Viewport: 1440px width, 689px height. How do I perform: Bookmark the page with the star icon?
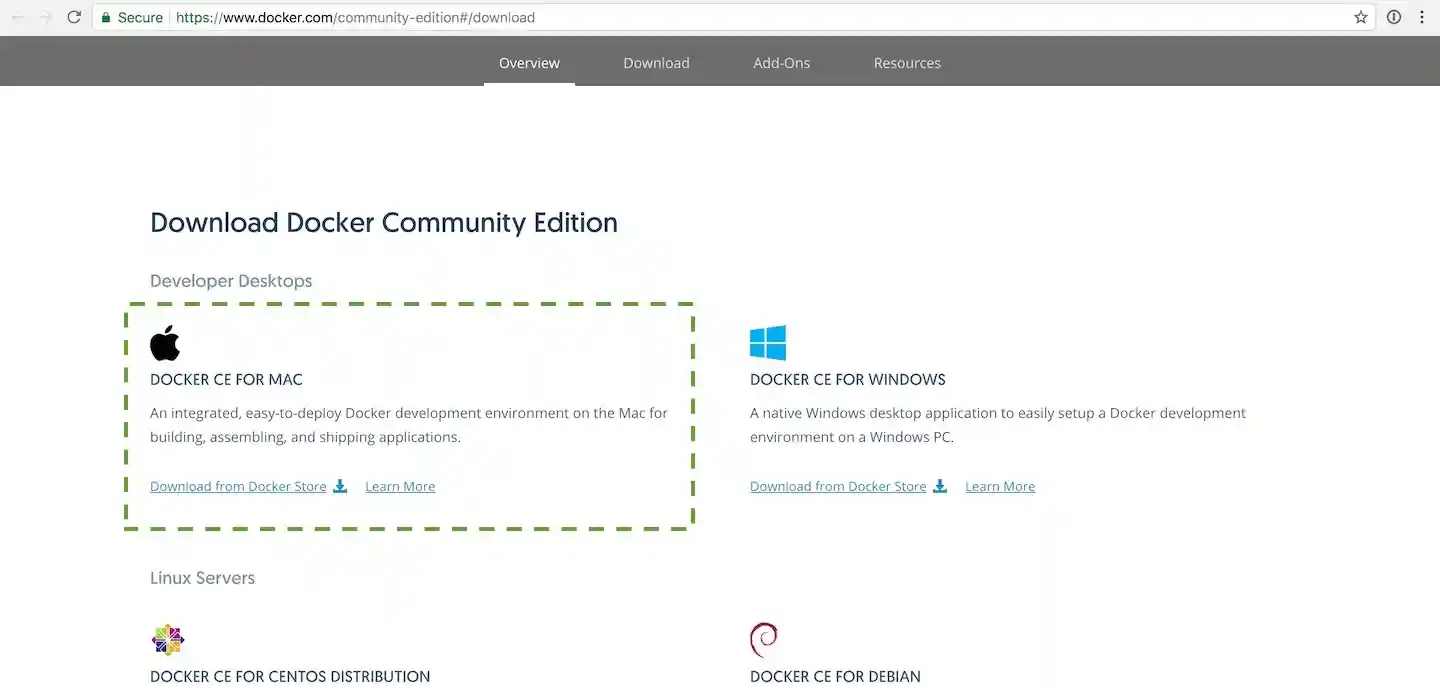(1359, 17)
